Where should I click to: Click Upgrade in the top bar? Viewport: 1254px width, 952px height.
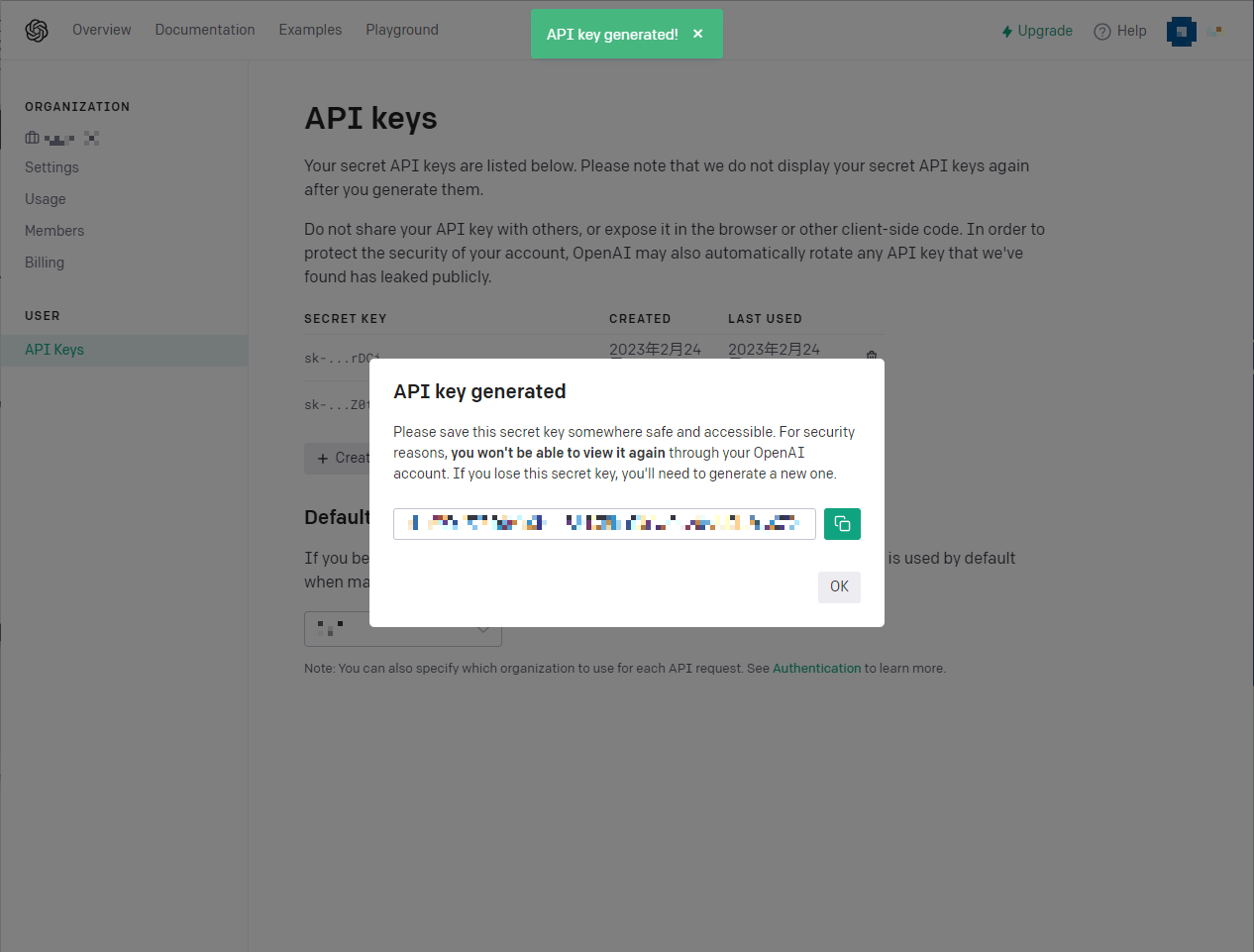click(1045, 31)
